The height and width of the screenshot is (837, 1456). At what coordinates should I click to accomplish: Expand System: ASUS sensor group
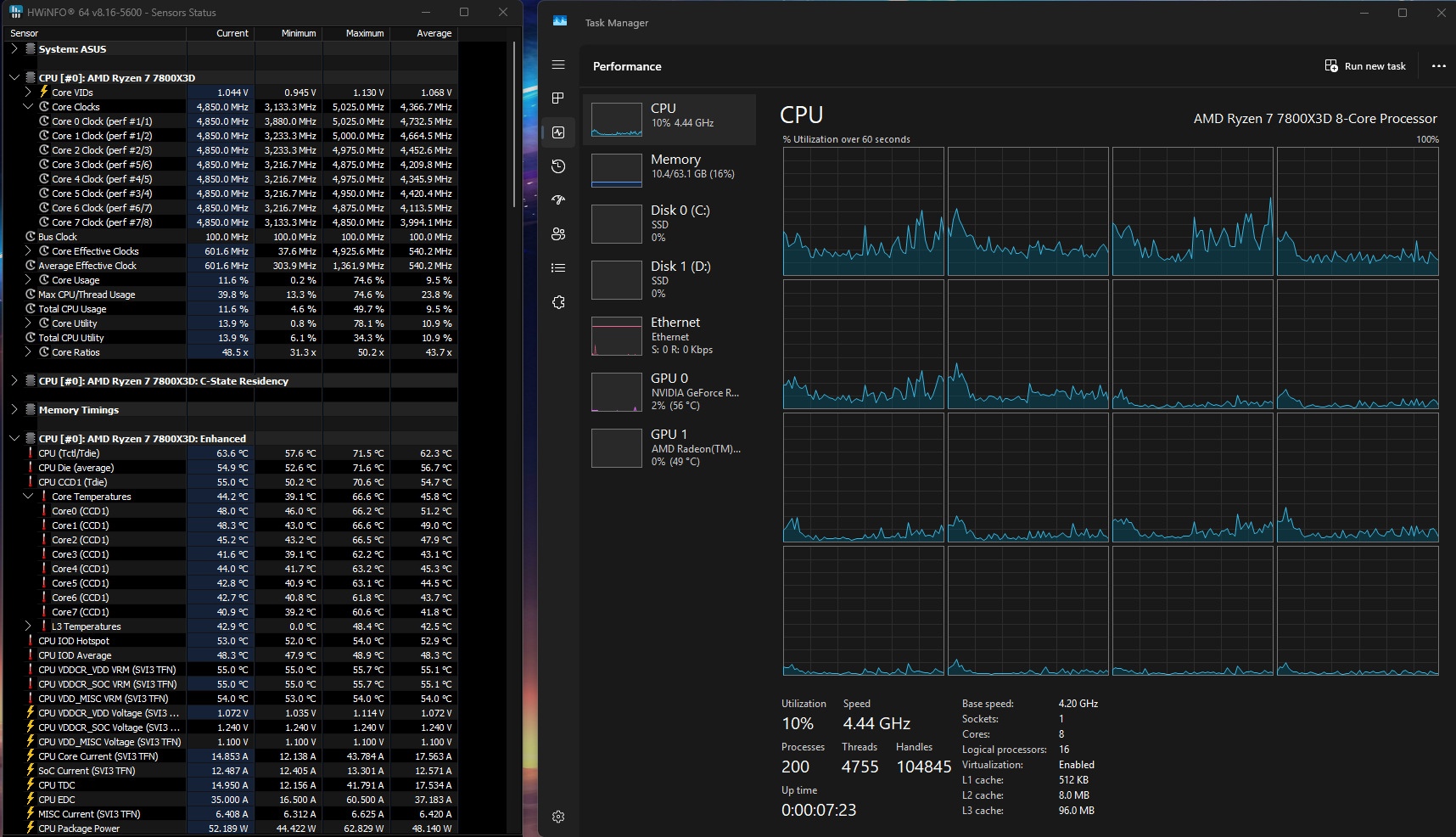(14, 49)
